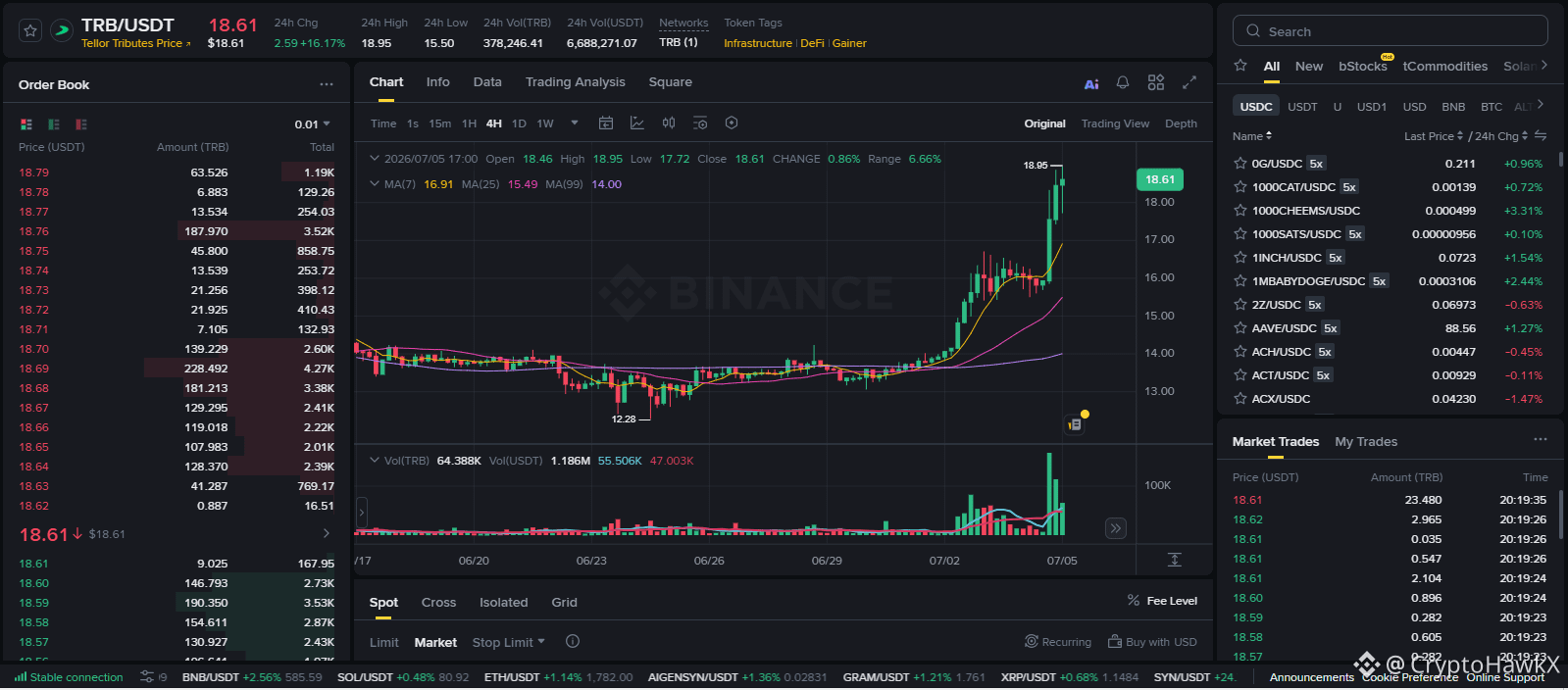Open the Tellor Tributes Price link

pyautogui.click(x=135, y=43)
